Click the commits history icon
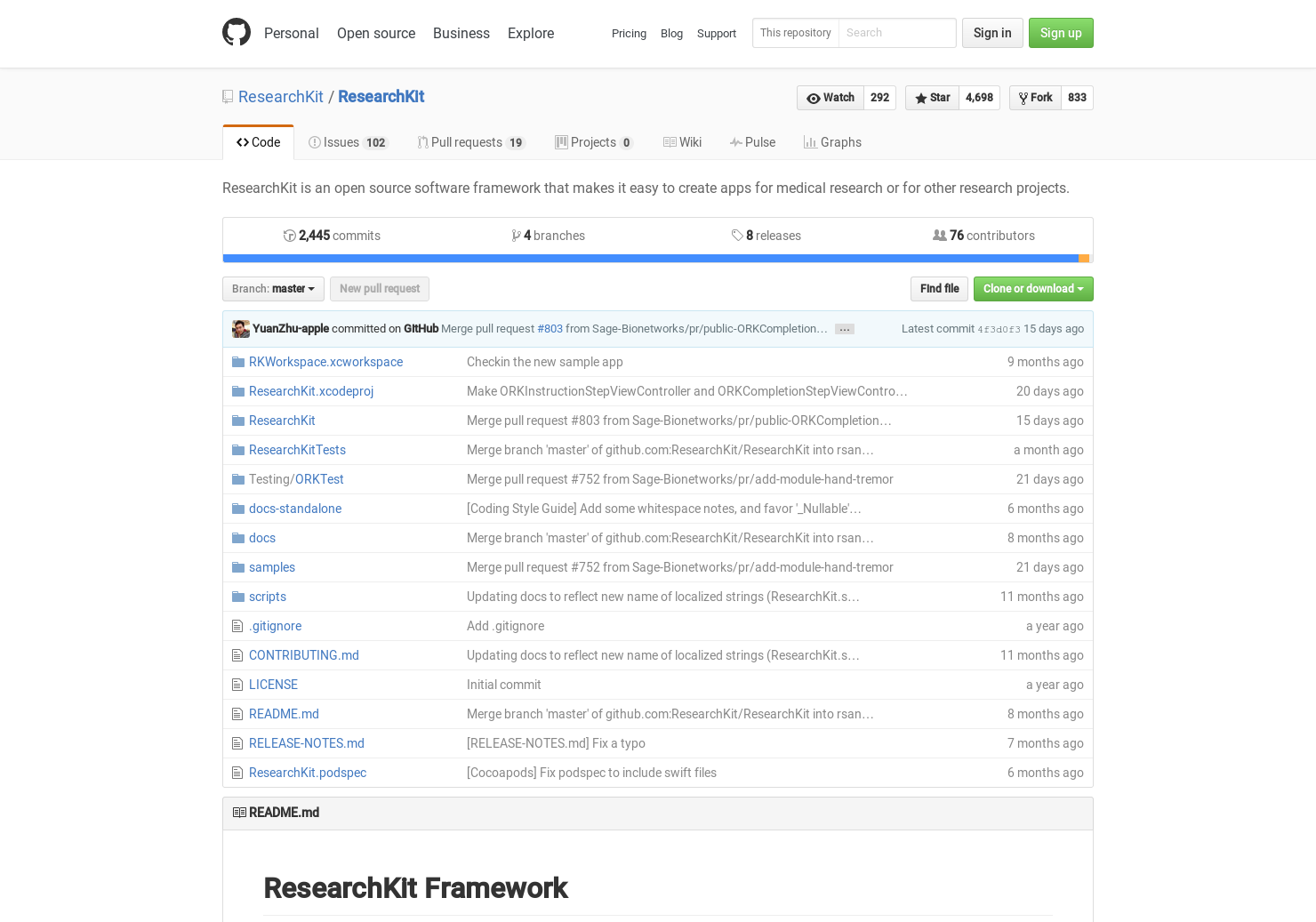Screen dimensions: 1316x922 [290, 235]
